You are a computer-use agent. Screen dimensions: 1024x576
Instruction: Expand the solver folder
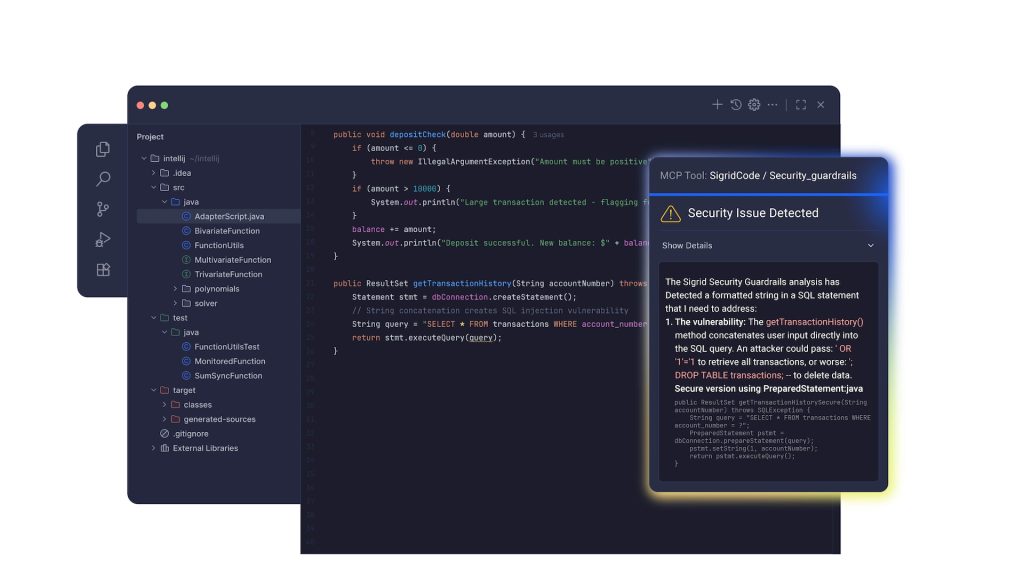[x=175, y=303]
